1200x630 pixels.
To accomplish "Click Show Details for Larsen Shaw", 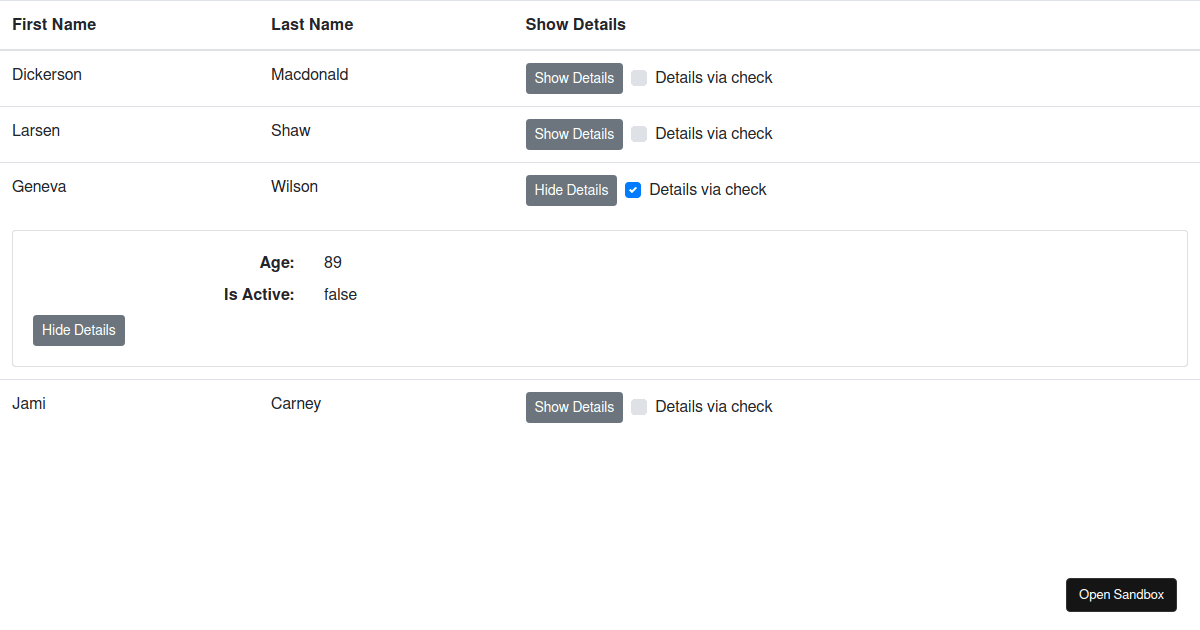I will [574, 134].
